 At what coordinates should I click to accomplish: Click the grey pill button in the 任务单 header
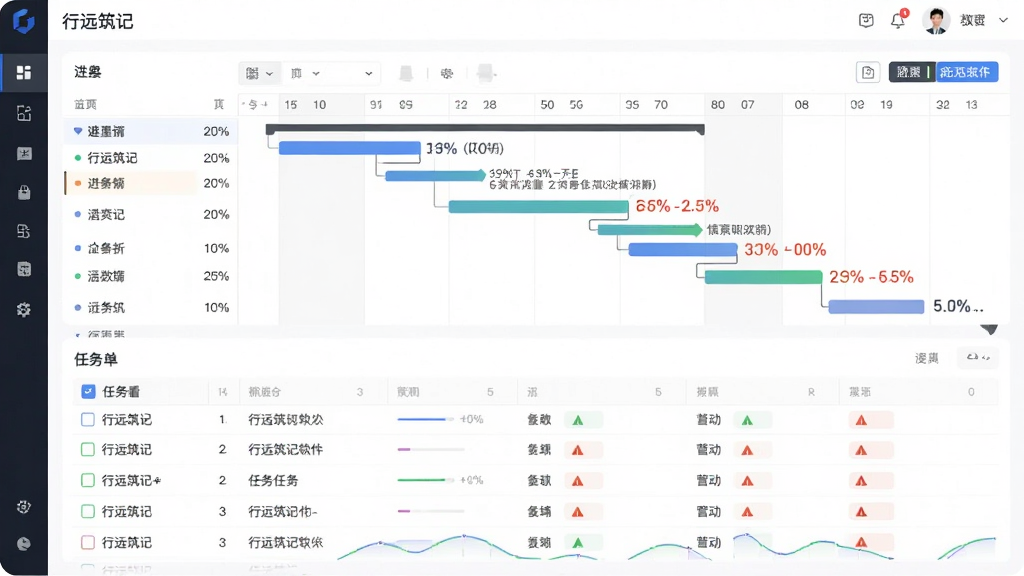click(978, 357)
